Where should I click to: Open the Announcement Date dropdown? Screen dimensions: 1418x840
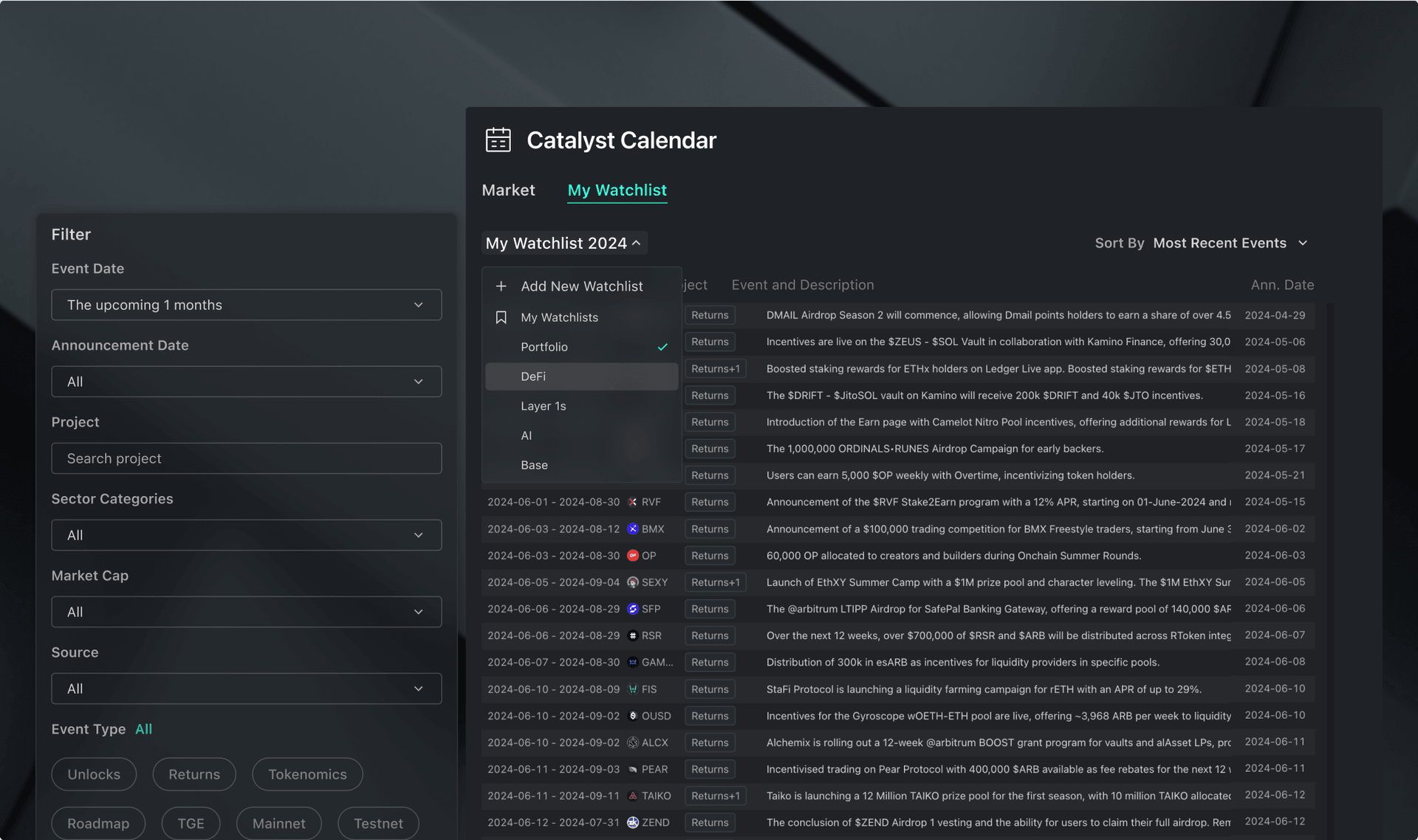[247, 382]
